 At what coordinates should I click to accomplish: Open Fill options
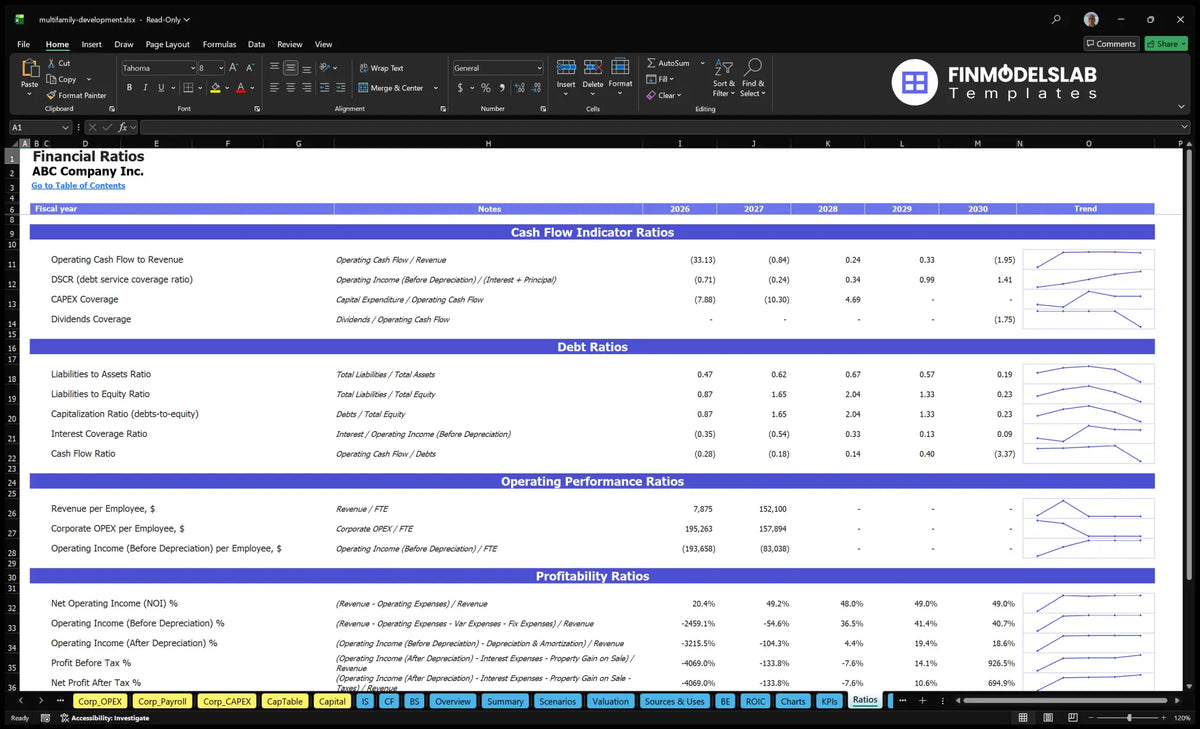[x=660, y=79]
